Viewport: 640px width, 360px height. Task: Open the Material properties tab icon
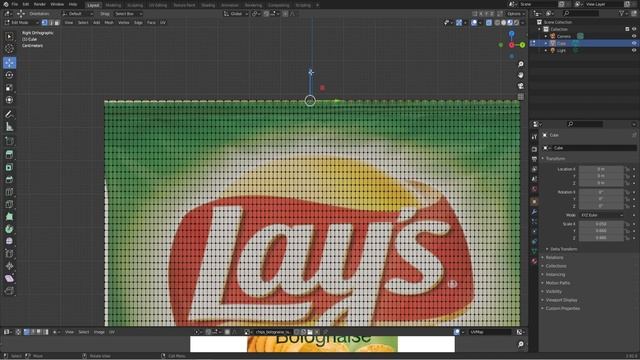click(x=534, y=261)
